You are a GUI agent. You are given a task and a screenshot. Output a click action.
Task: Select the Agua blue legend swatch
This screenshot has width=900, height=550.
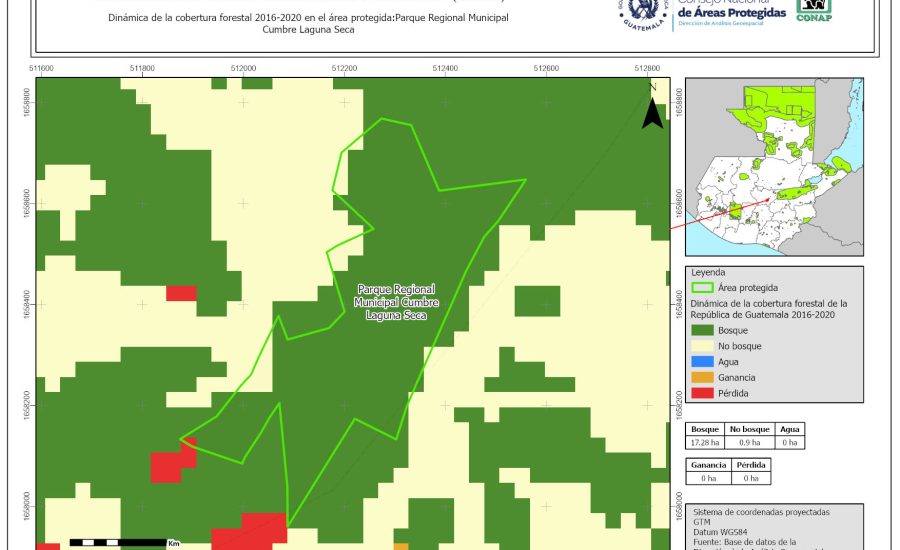point(703,362)
